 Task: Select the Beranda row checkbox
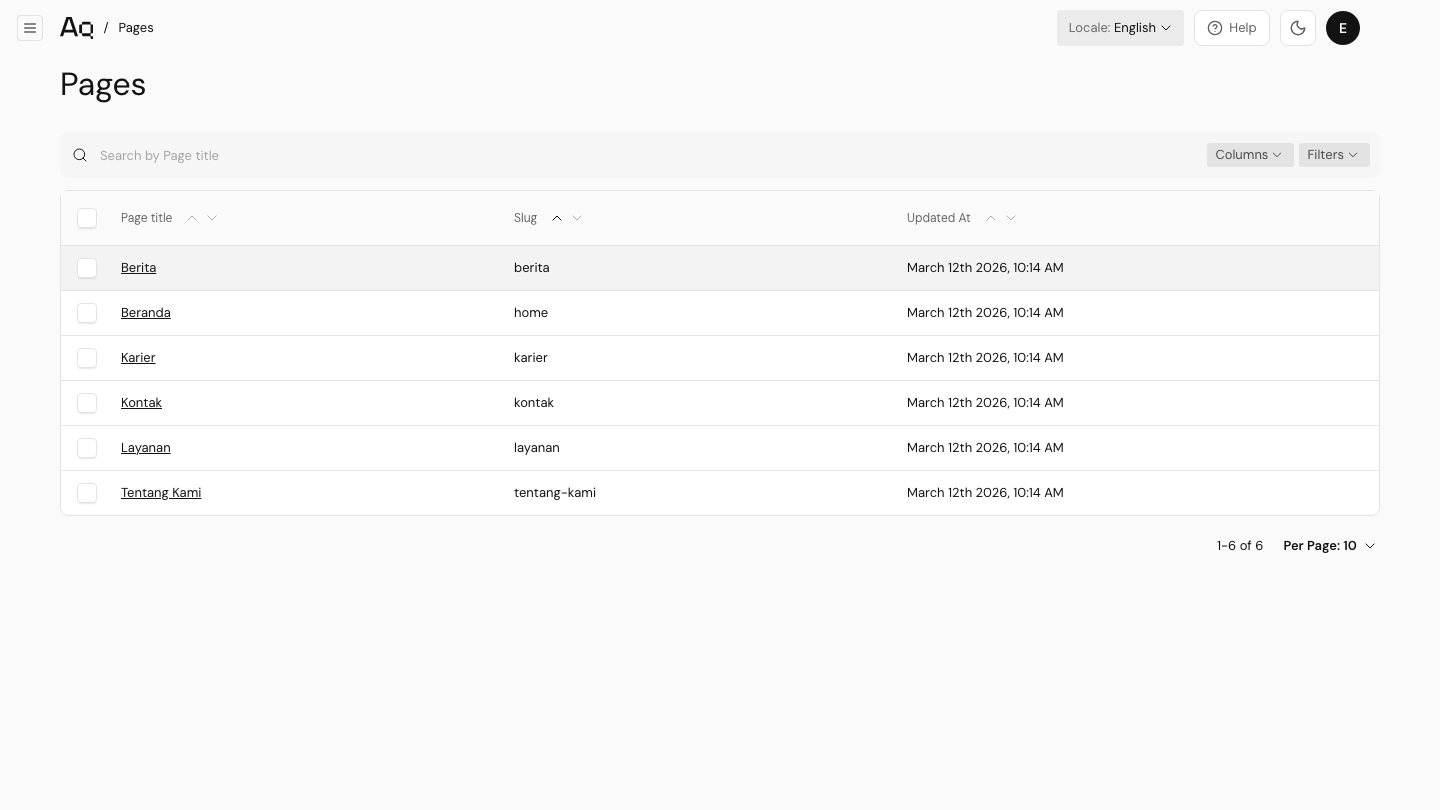pos(87,313)
